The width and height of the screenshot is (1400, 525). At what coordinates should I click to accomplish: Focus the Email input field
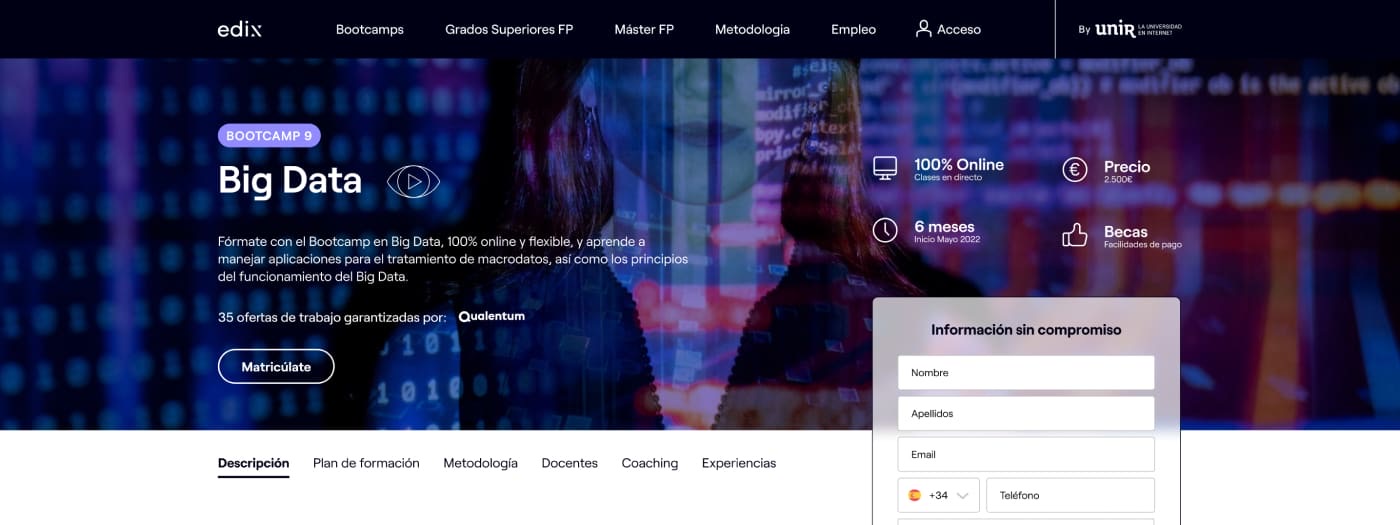pos(1026,454)
